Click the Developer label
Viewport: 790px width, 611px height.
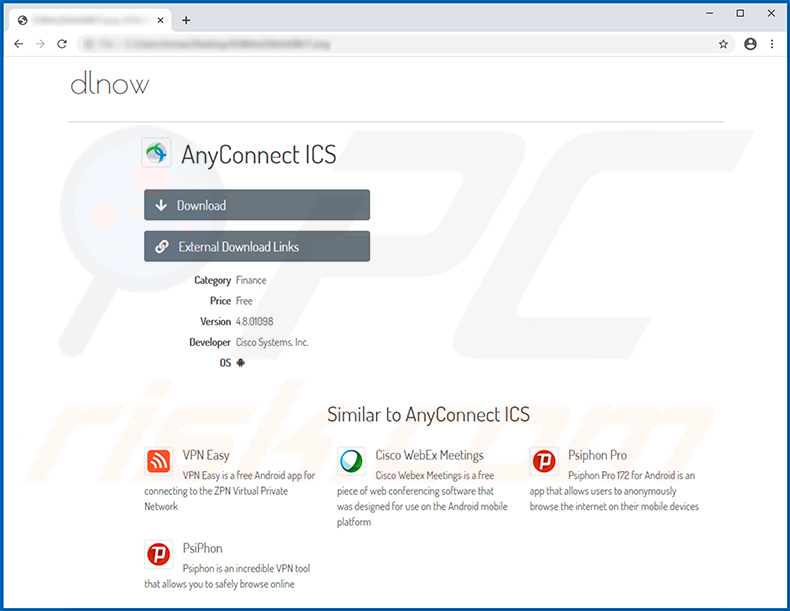click(x=210, y=342)
